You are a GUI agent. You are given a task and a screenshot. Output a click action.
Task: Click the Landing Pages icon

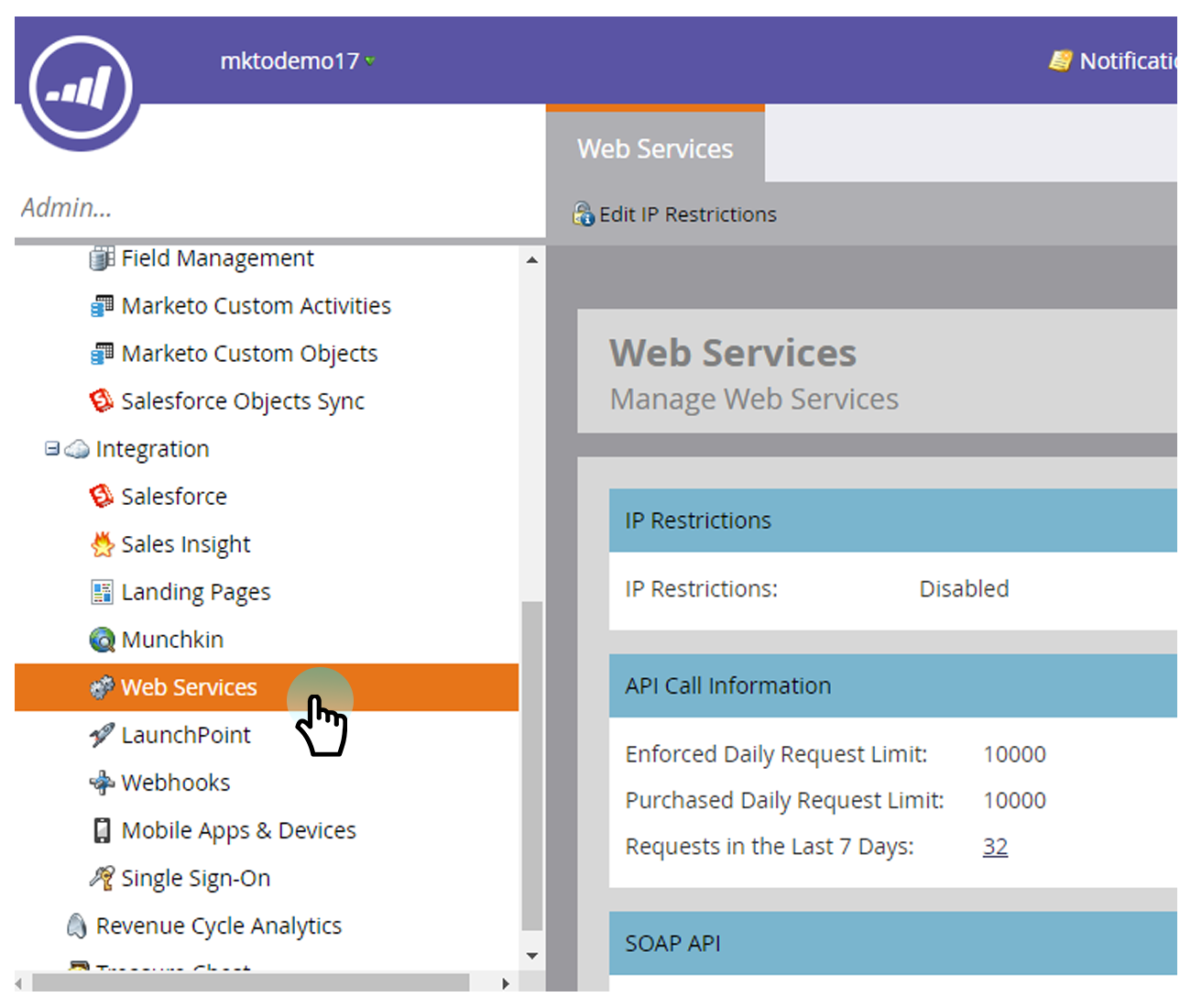tap(102, 592)
